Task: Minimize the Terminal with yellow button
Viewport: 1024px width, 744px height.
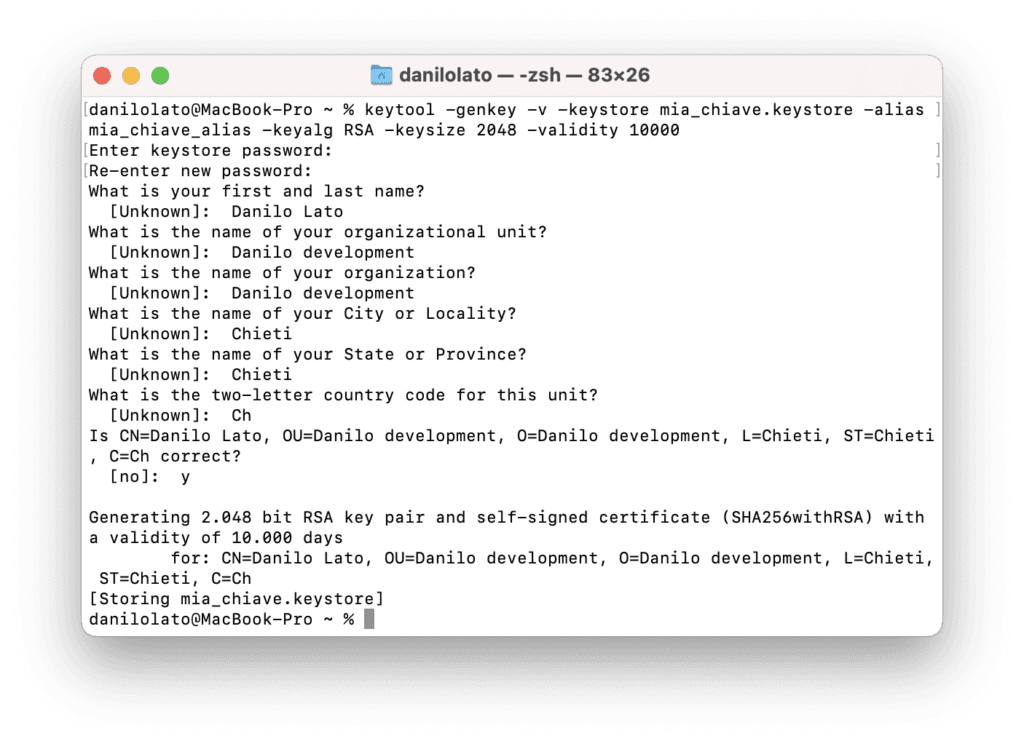Action: coord(130,76)
